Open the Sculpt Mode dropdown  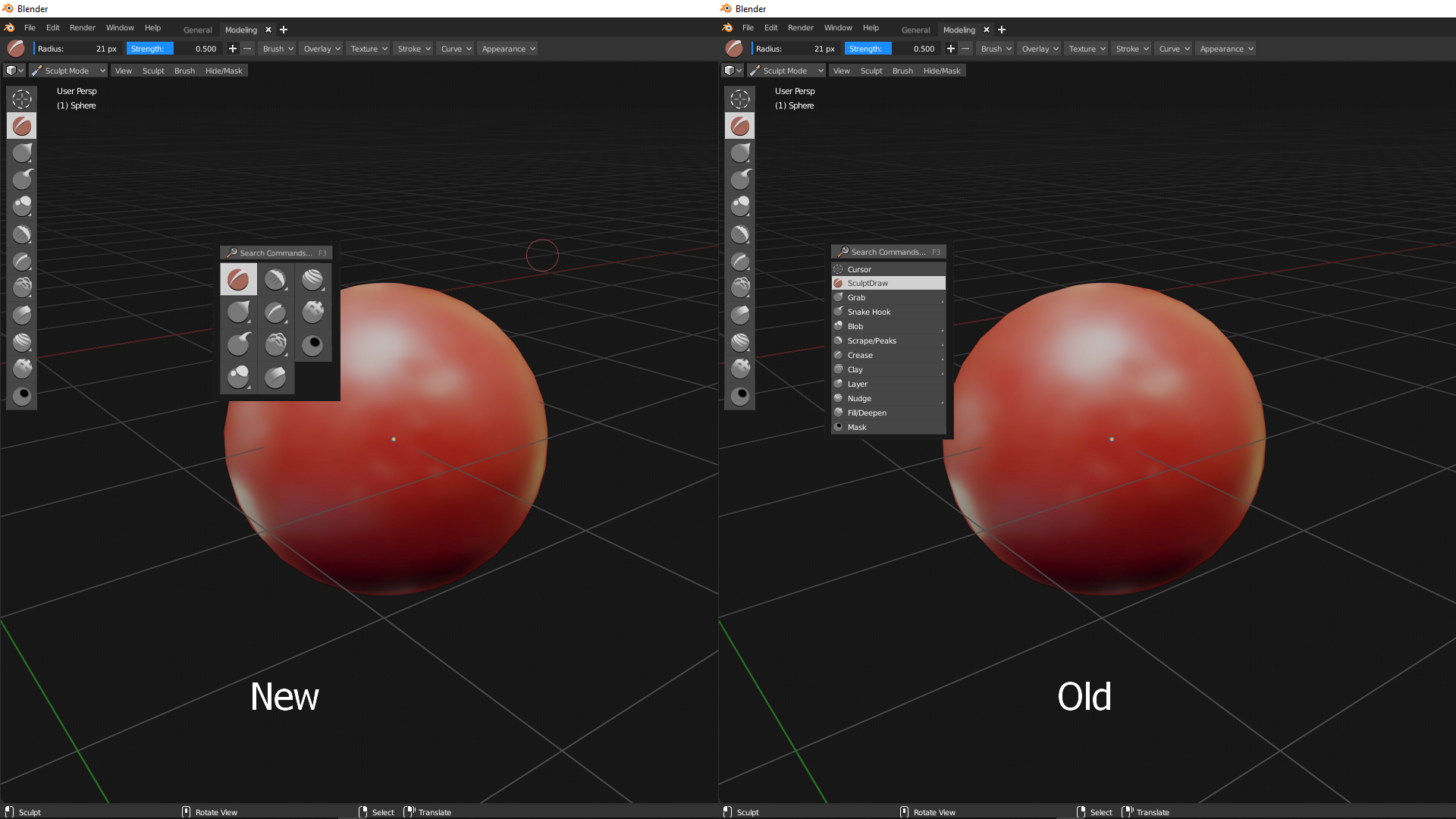click(68, 71)
